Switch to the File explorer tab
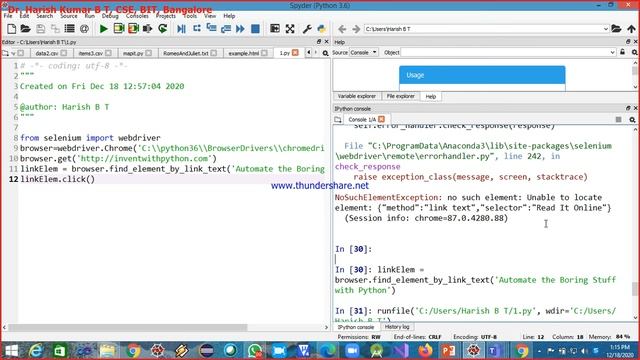The width and height of the screenshot is (640, 360). [400, 96]
